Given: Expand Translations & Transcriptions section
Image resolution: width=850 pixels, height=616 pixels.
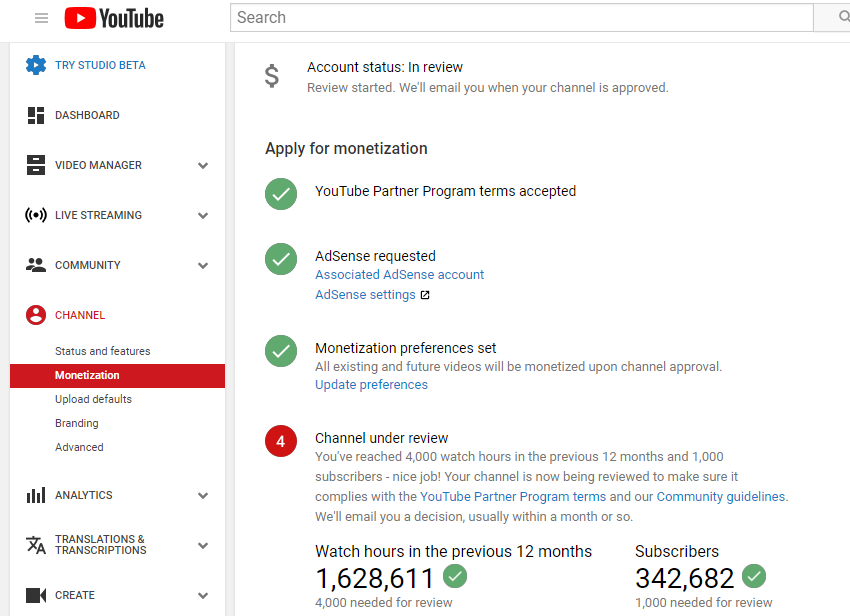Looking at the screenshot, I should click(203, 546).
